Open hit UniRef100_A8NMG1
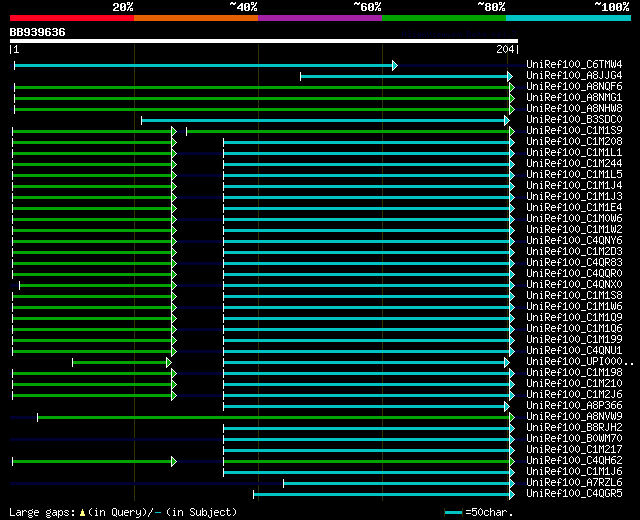Screen dimensions: 640x520 pyautogui.click(x=574, y=97)
